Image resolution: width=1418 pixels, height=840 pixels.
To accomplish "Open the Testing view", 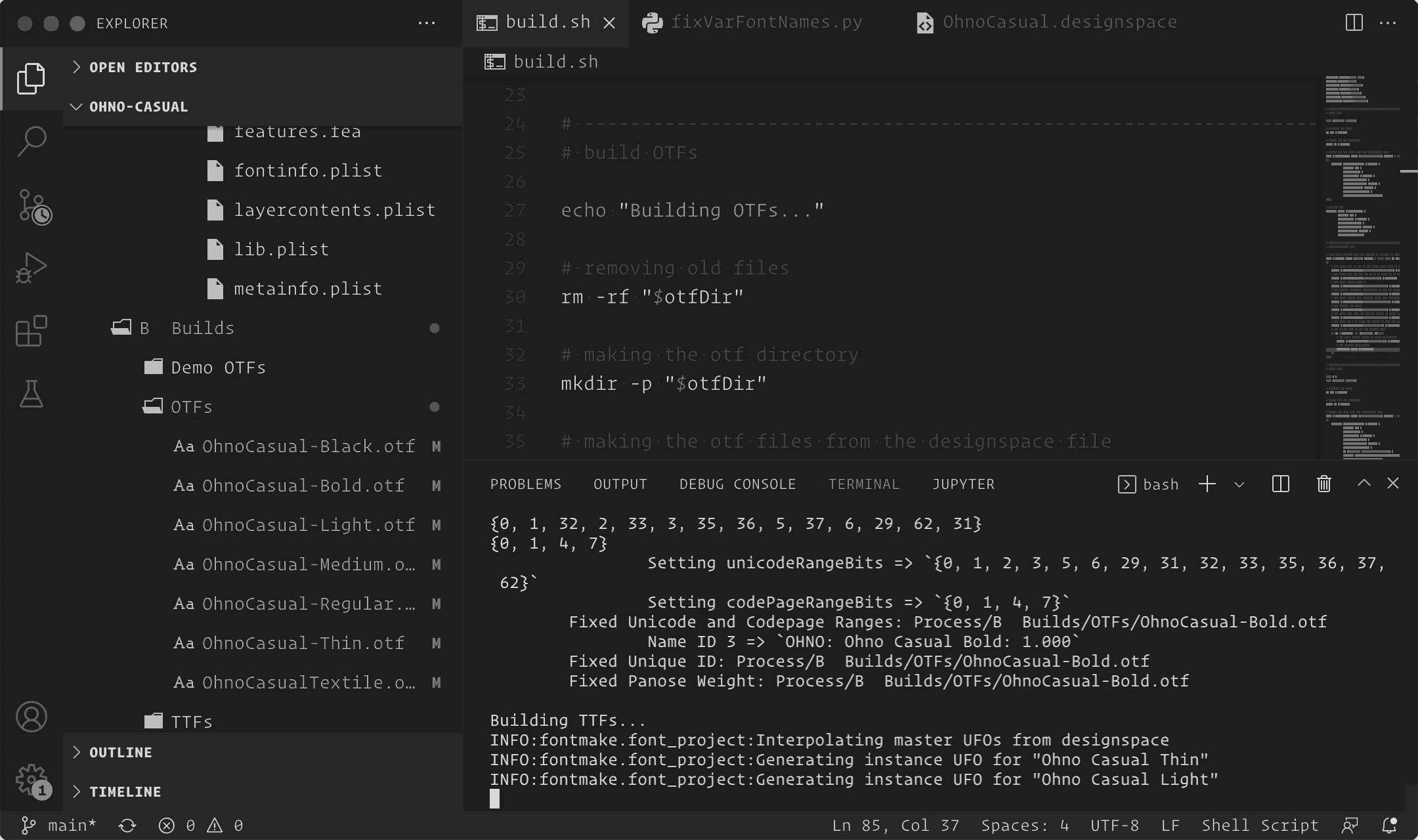I will (x=30, y=394).
